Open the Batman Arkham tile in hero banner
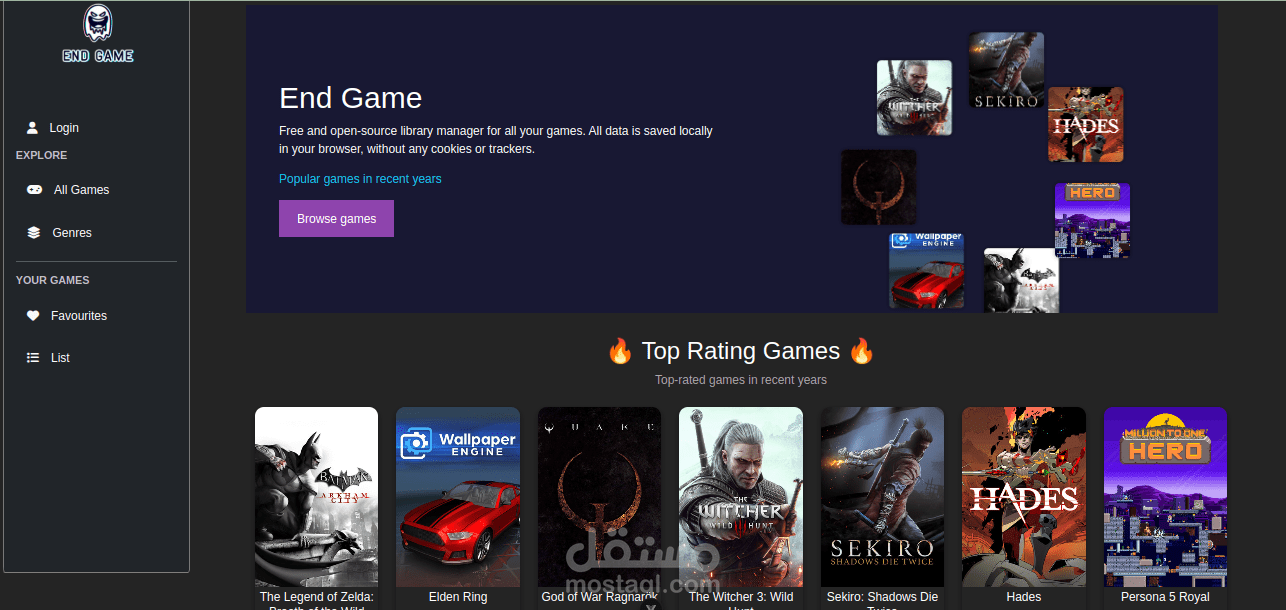Viewport: 1286px width, 610px height. coord(1021,280)
